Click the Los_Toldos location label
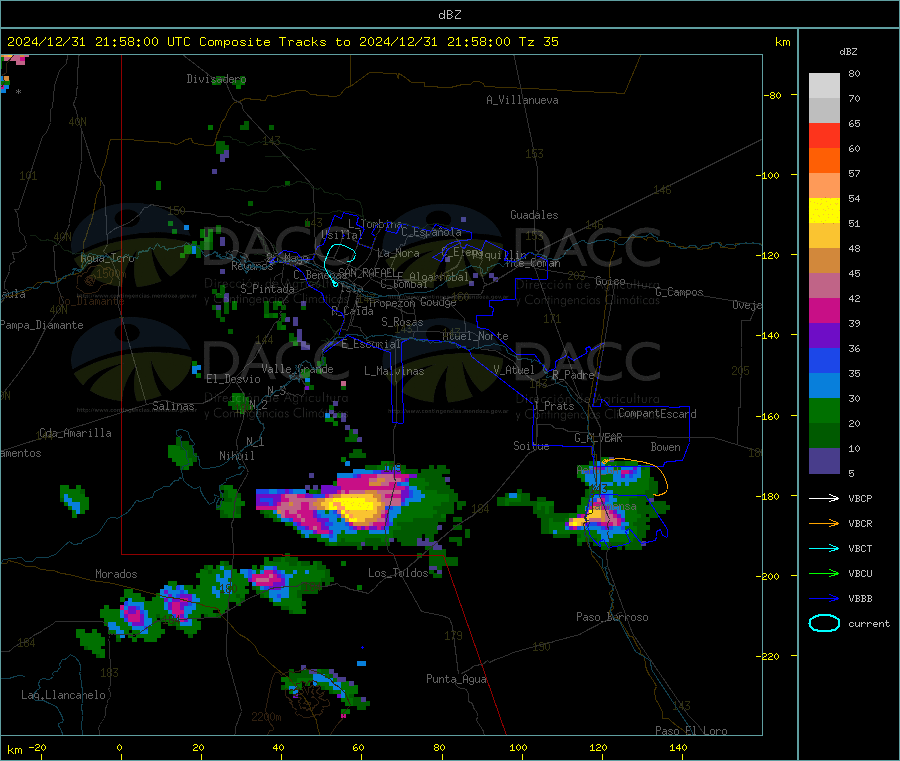 coord(398,573)
